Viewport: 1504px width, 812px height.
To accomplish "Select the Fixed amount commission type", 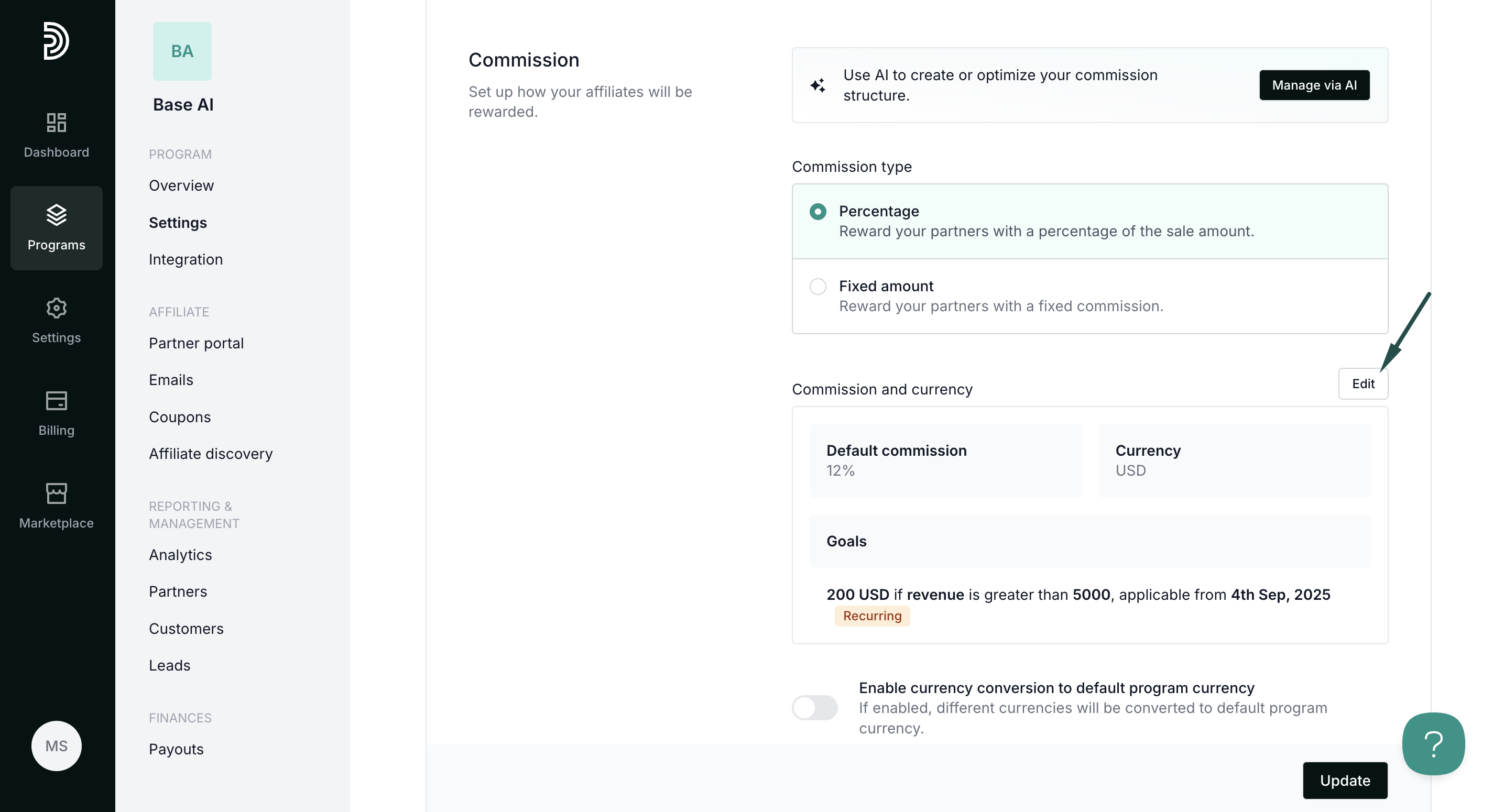I will click(818, 287).
